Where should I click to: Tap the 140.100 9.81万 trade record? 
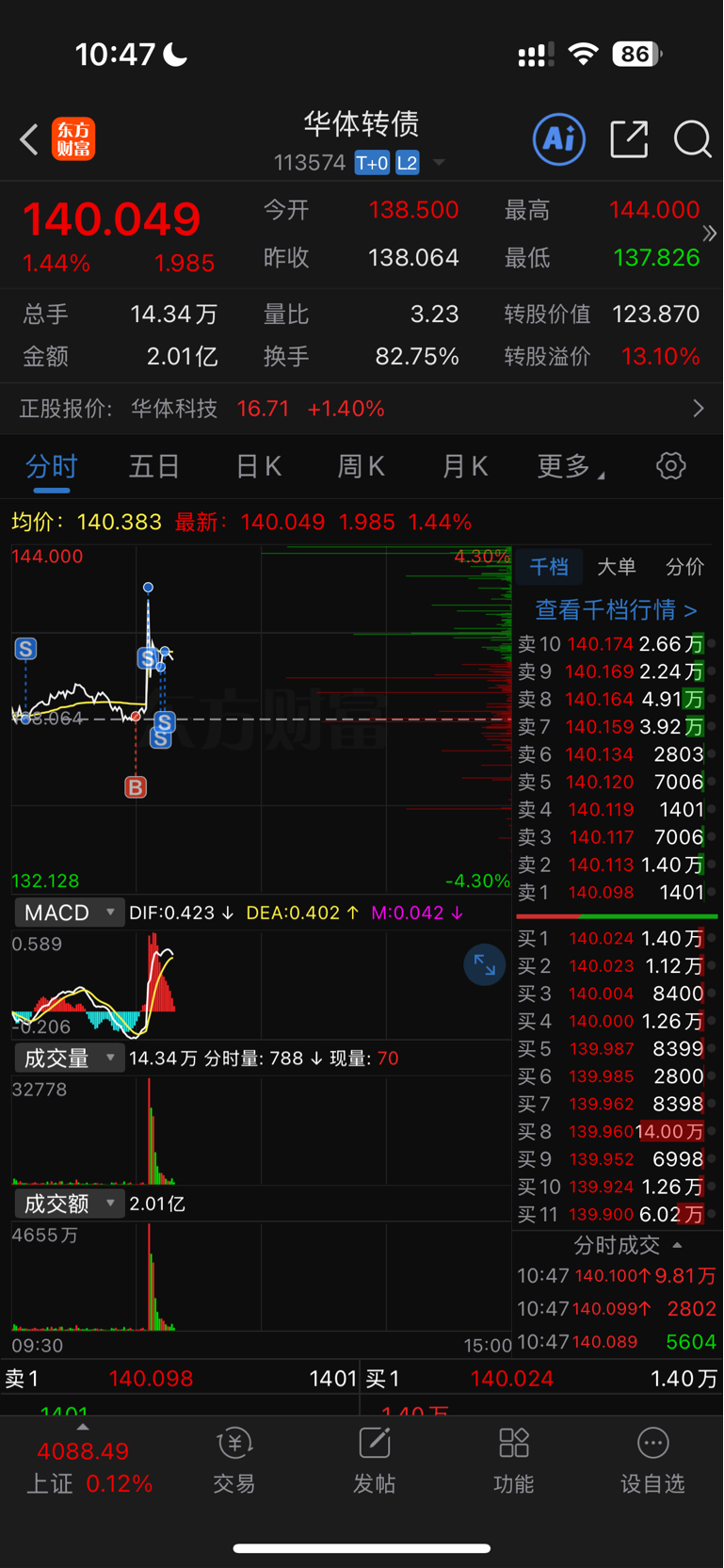pyautogui.click(x=617, y=1276)
